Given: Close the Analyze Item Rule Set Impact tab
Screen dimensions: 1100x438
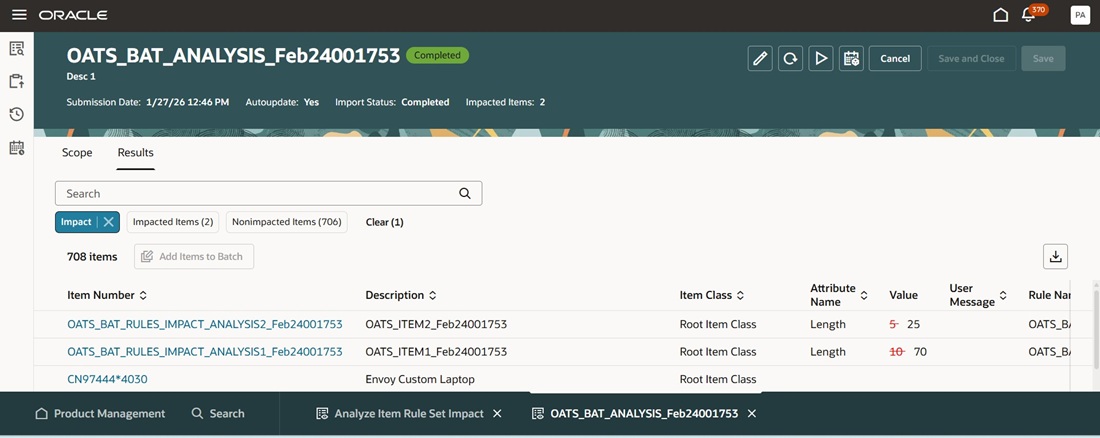Looking at the screenshot, I should click(497, 413).
